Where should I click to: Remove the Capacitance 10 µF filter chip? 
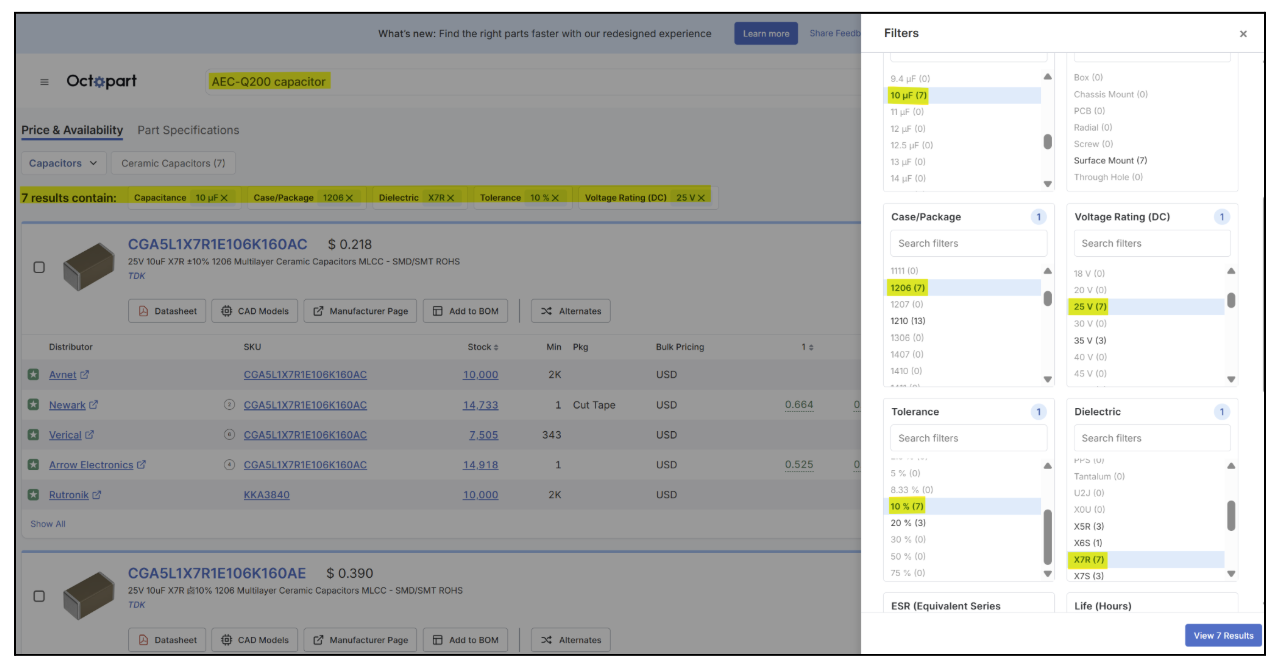[224, 198]
